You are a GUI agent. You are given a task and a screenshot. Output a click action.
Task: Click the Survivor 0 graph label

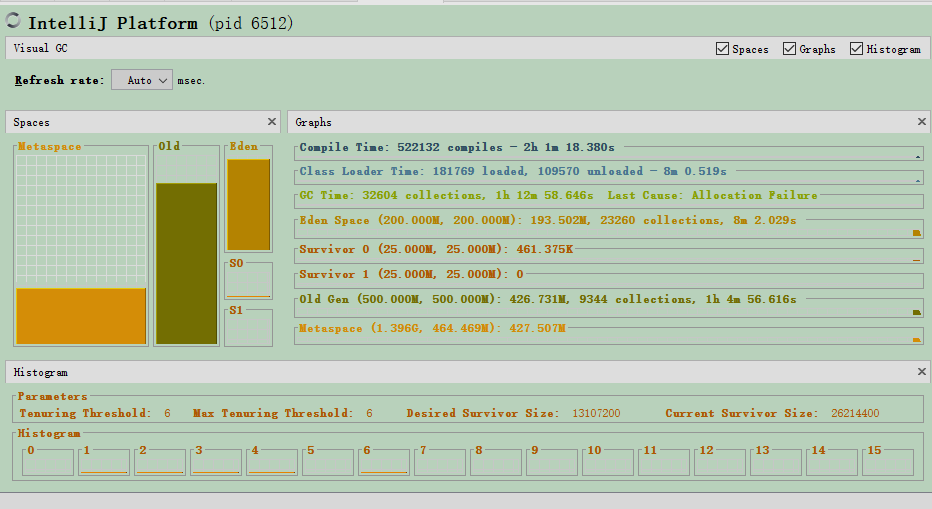tap(436, 249)
